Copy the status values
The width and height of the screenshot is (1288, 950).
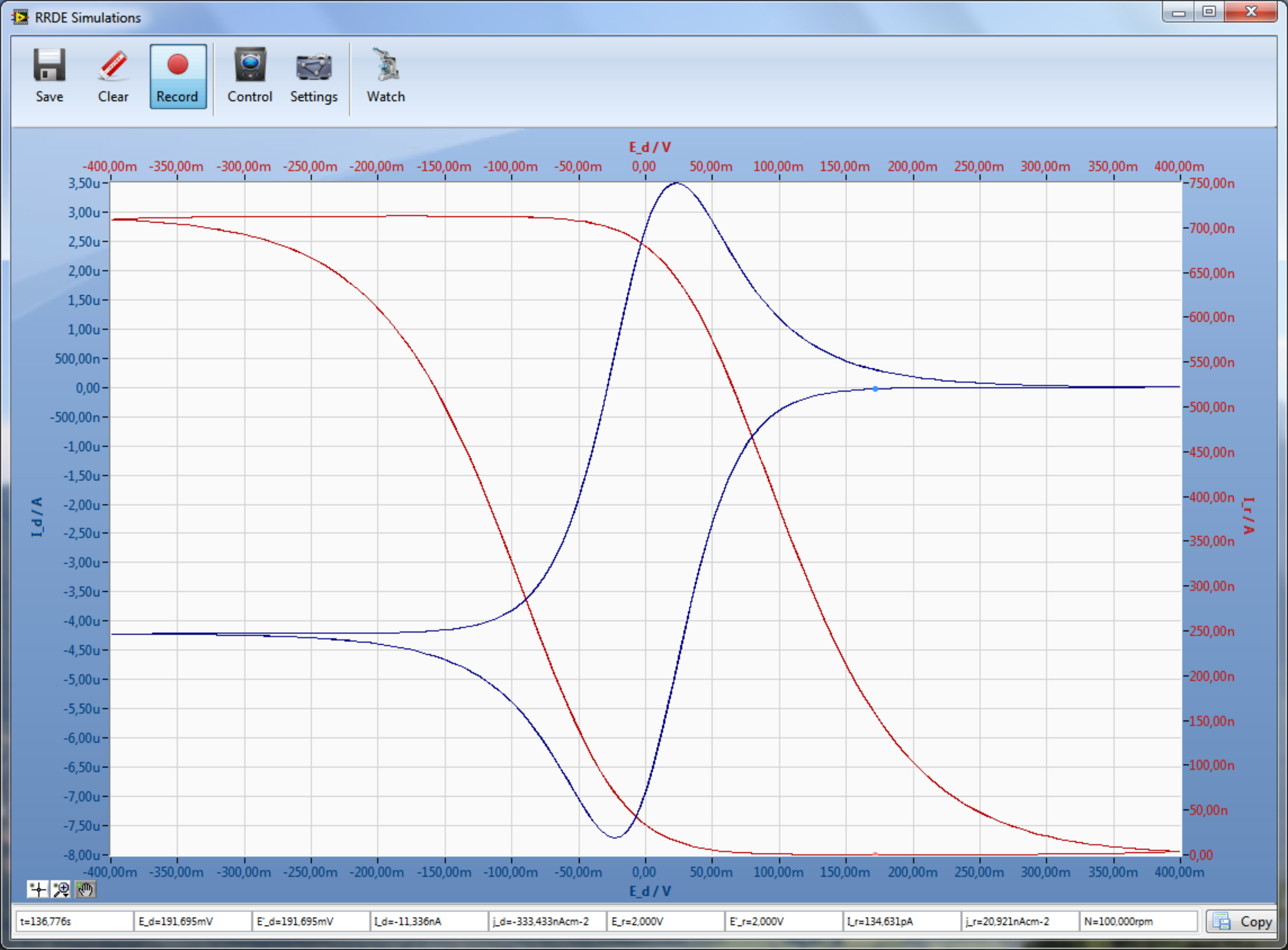coord(1242,922)
